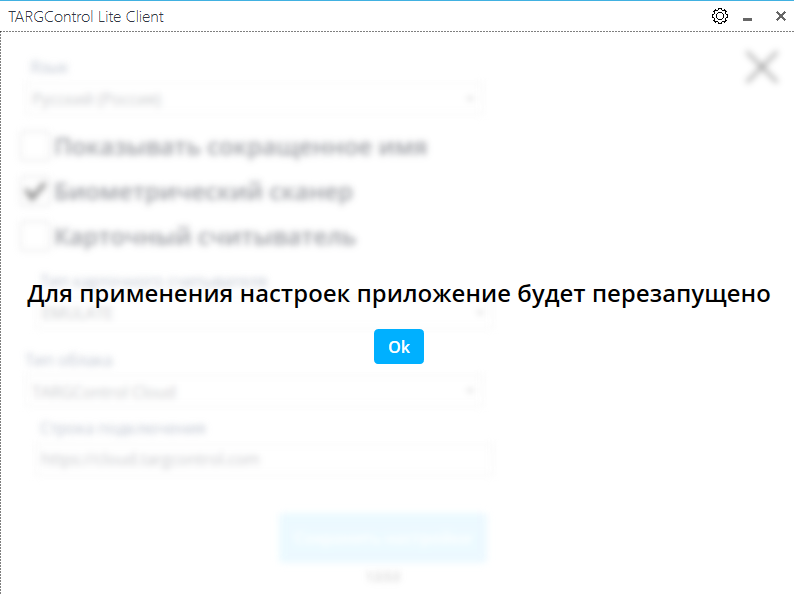The width and height of the screenshot is (794, 595).
Task: Click the "Строка подключения" field label
Action: tap(123, 427)
